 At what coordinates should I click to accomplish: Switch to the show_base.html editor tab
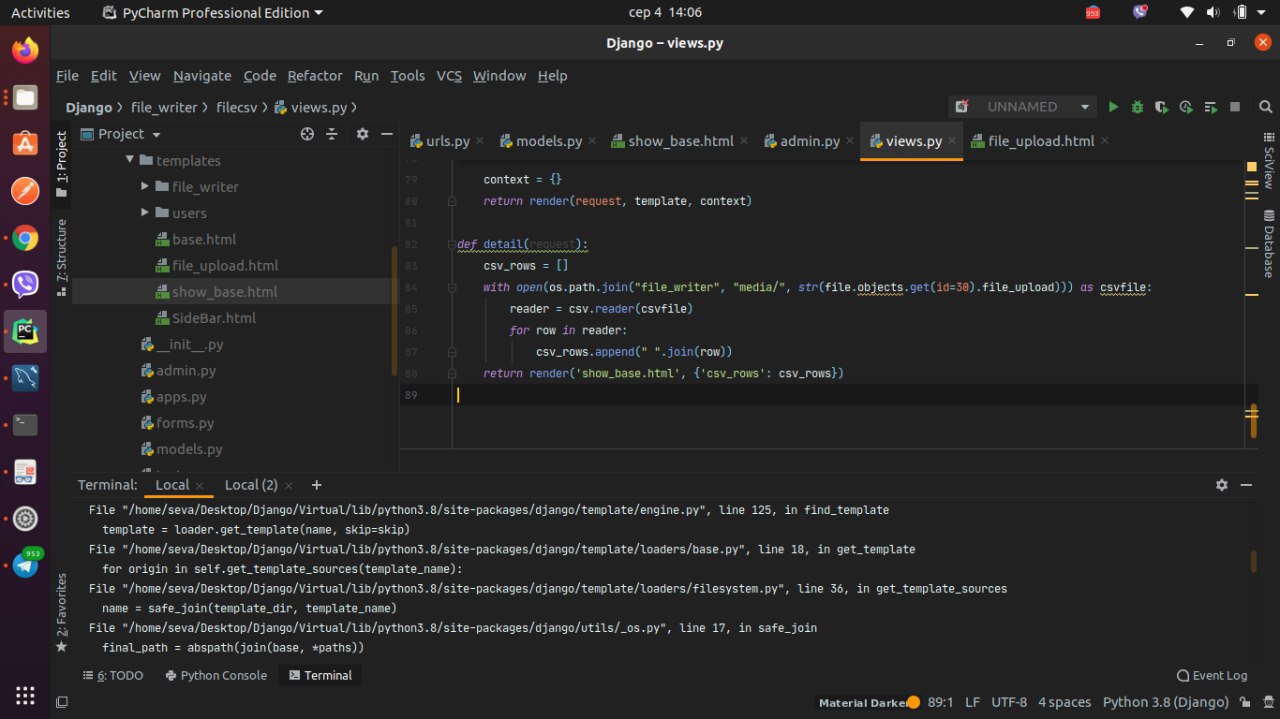point(680,141)
